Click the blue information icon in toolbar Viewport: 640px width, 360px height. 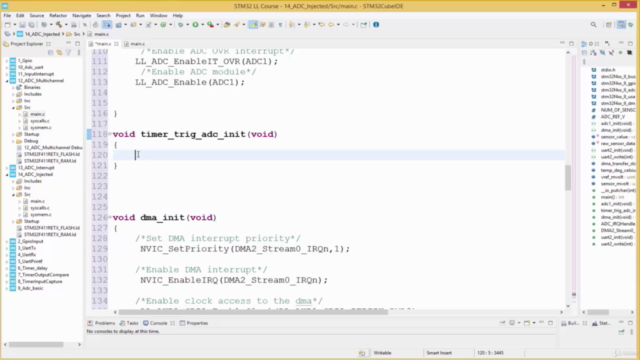(x=376, y=24)
